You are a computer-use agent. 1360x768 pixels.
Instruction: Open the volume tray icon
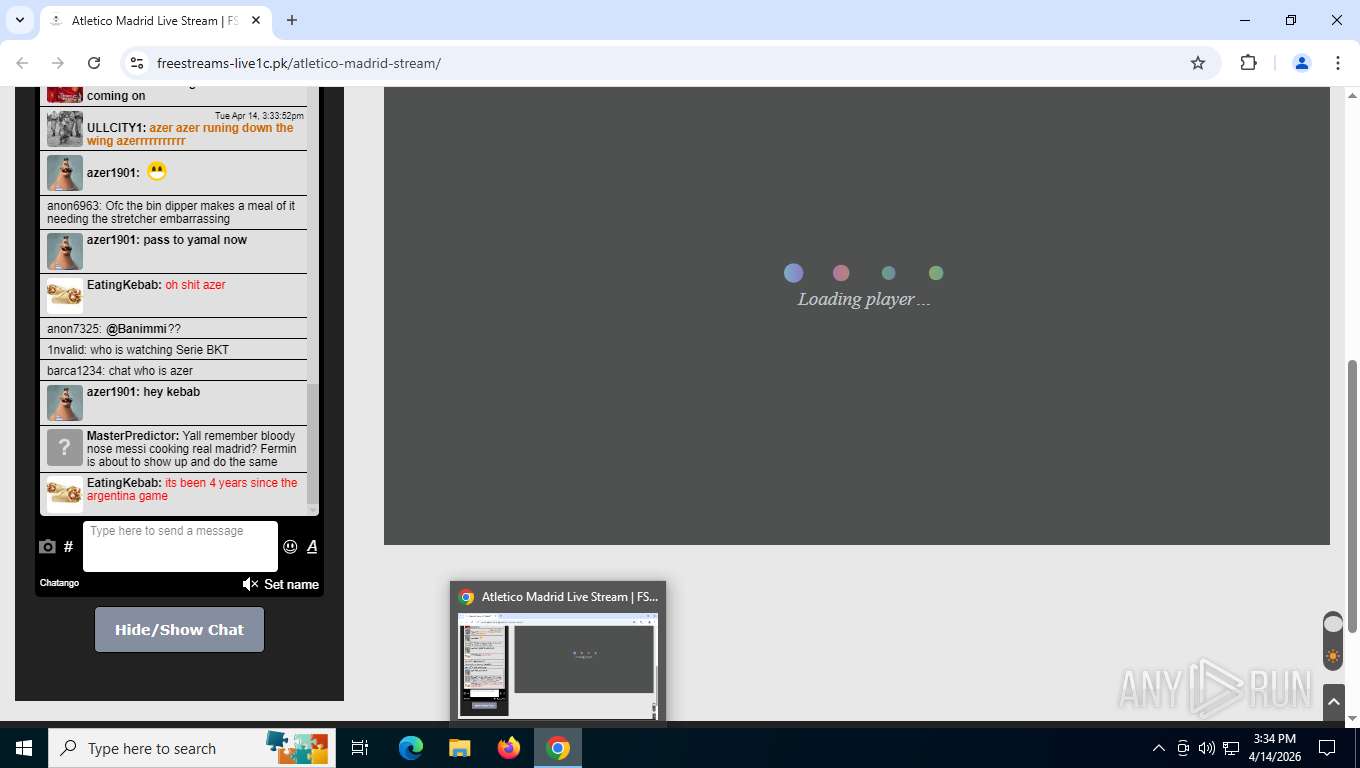pos(1207,748)
